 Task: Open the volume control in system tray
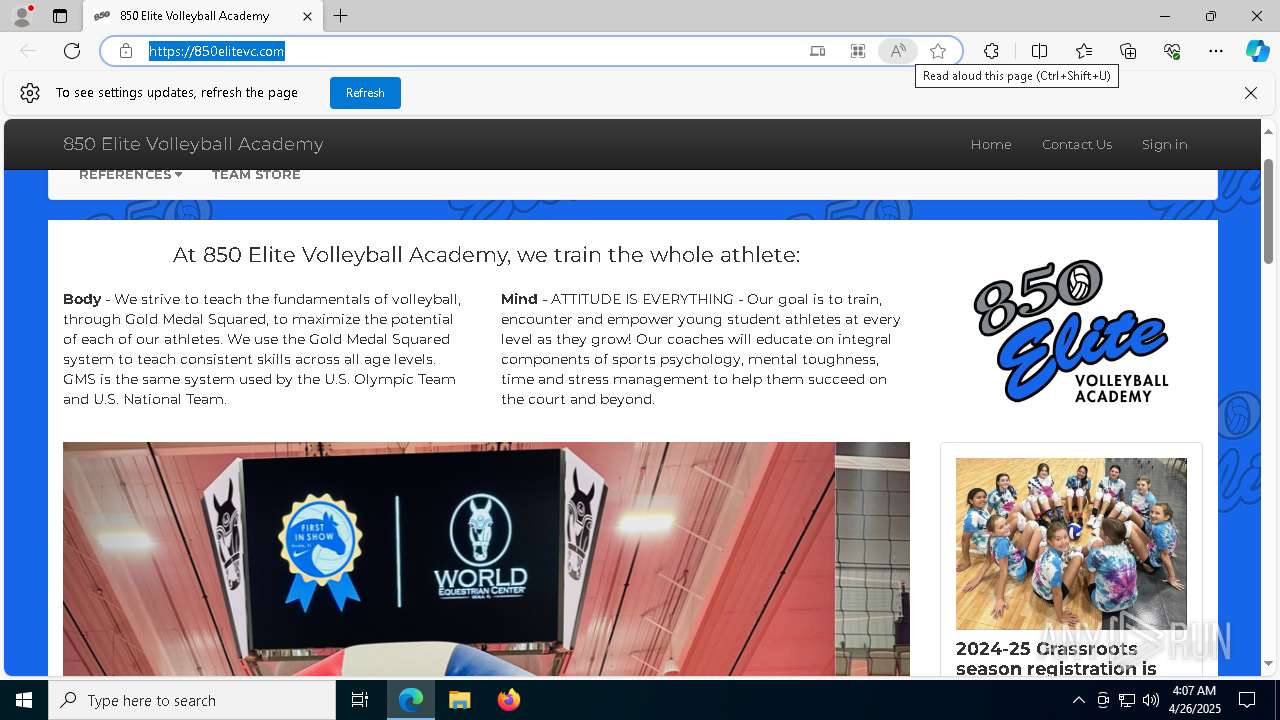[1151, 700]
